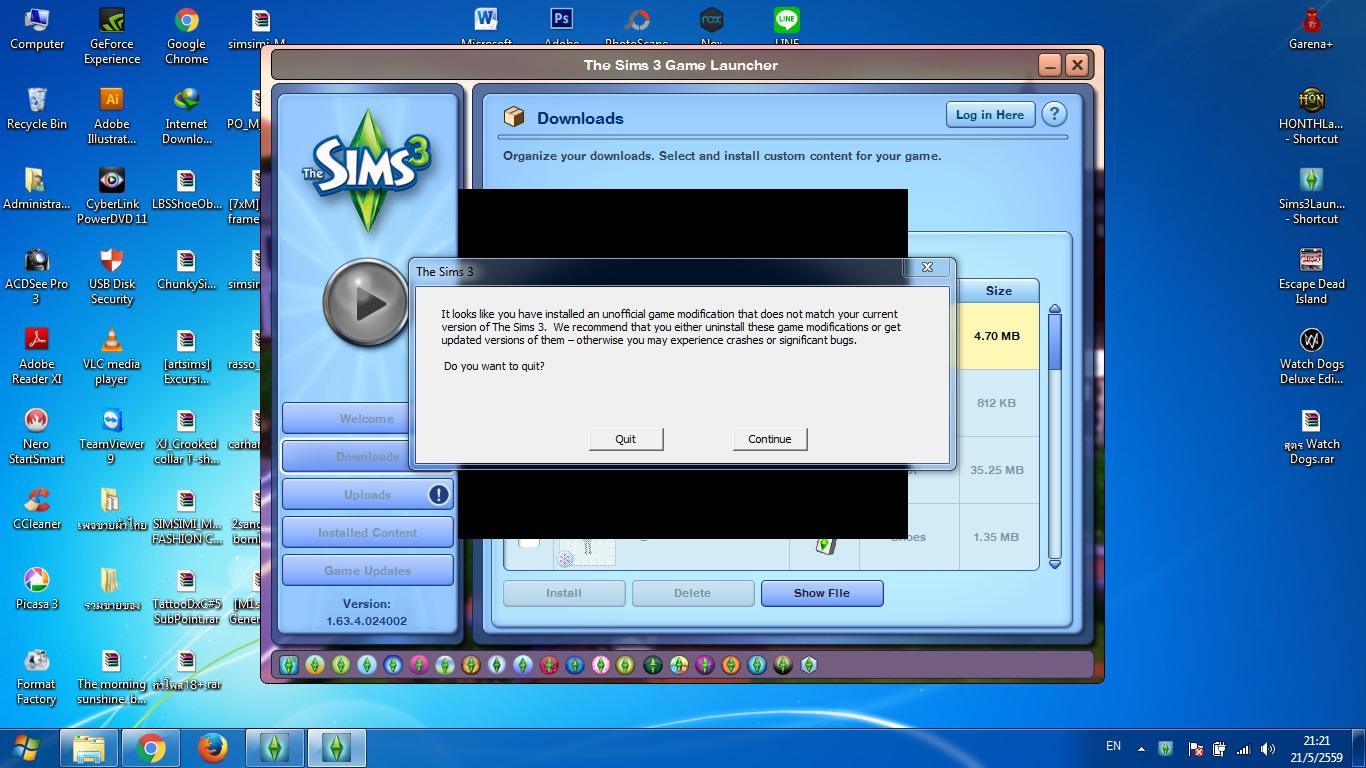Open Firefox from the taskbar
The width and height of the screenshot is (1366, 768).
[x=212, y=748]
